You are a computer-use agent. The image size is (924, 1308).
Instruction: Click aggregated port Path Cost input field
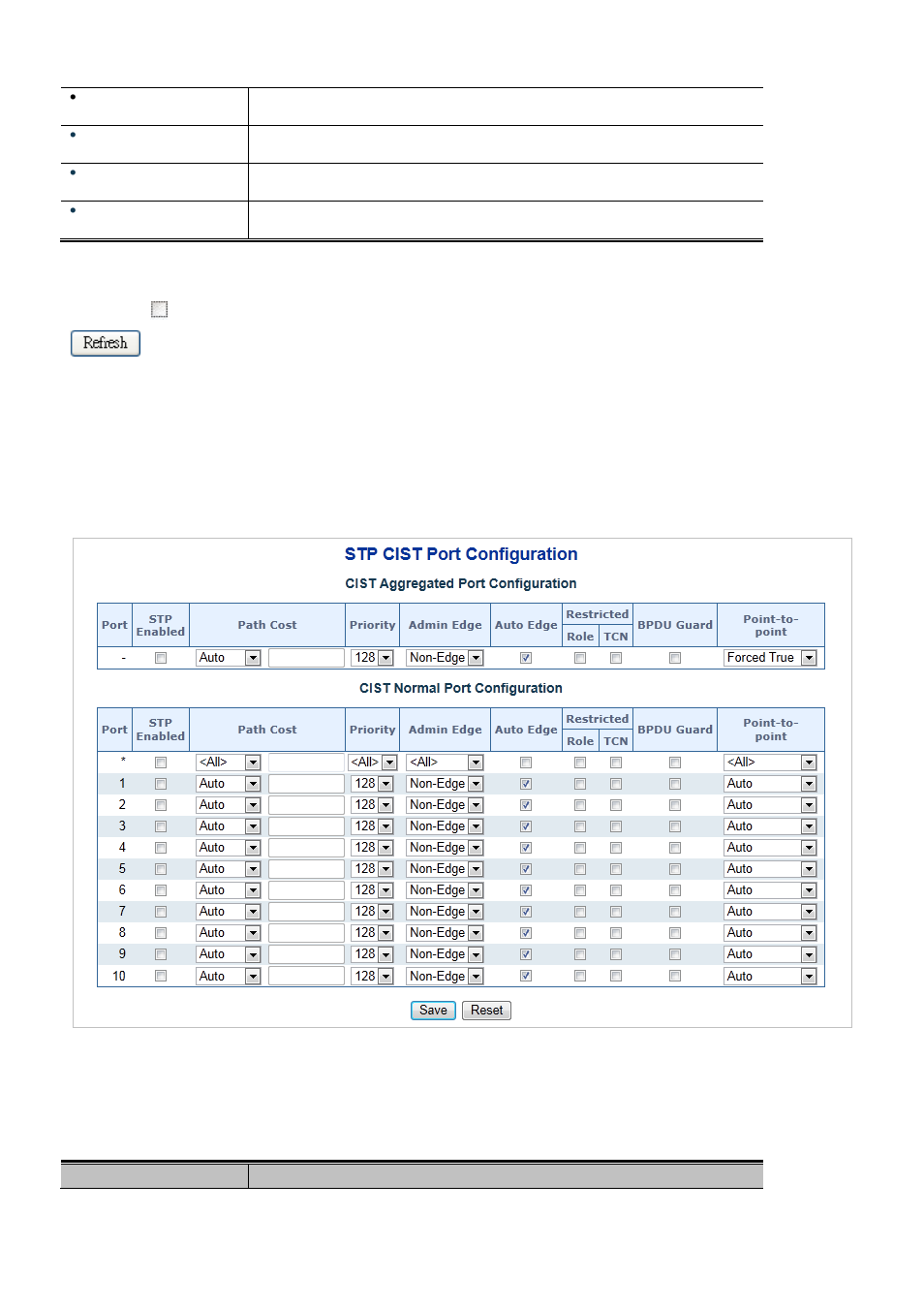point(306,658)
